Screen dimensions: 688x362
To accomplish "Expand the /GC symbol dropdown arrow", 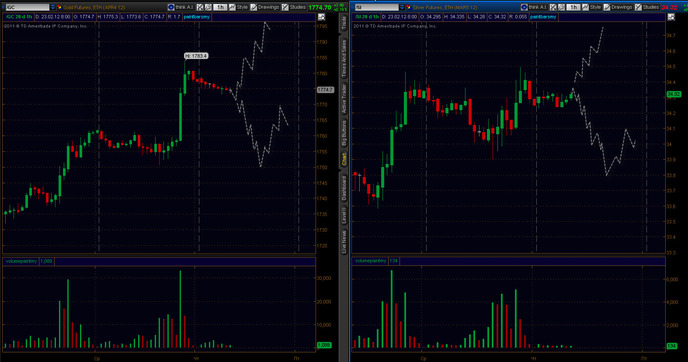I will (53, 7).
